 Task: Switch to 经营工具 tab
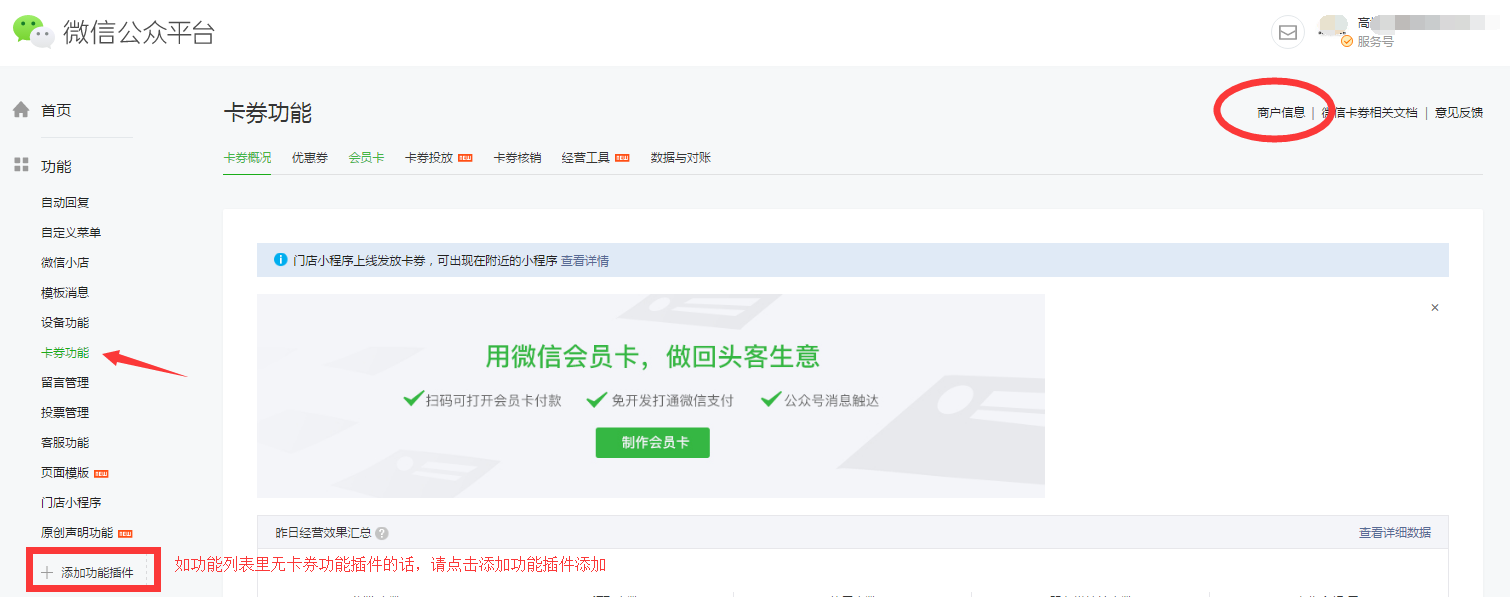[x=586, y=158]
